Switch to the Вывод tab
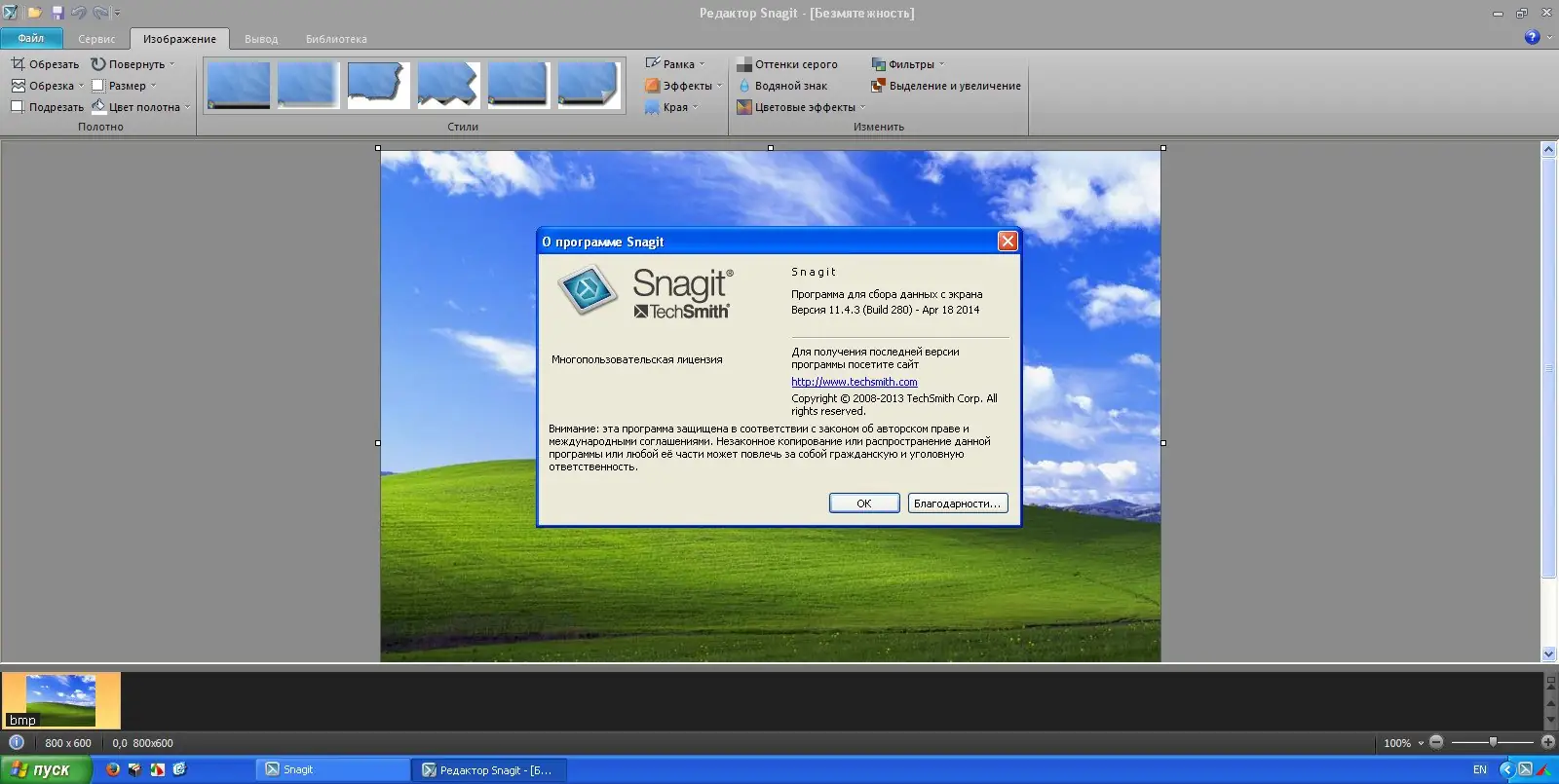Viewport: 1559px width, 784px height. [261, 39]
